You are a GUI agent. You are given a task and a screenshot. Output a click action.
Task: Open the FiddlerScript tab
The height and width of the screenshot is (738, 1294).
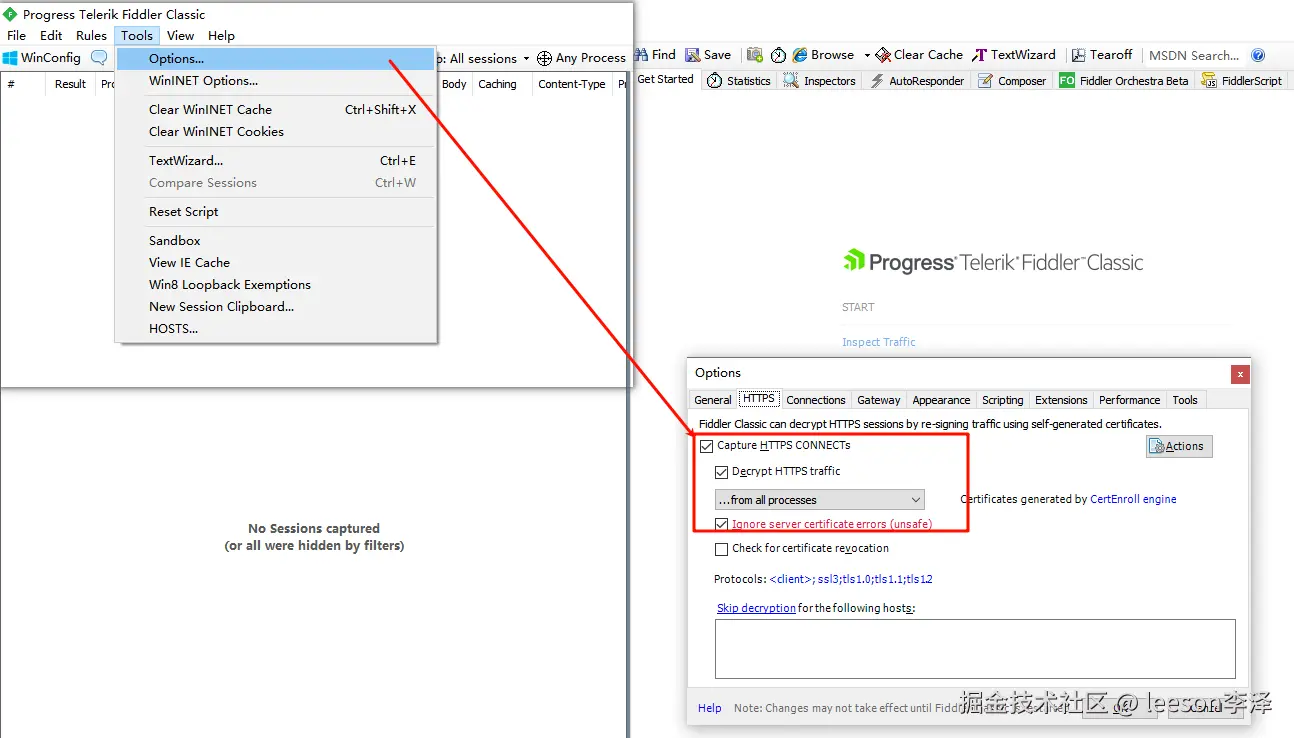click(1241, 81)
